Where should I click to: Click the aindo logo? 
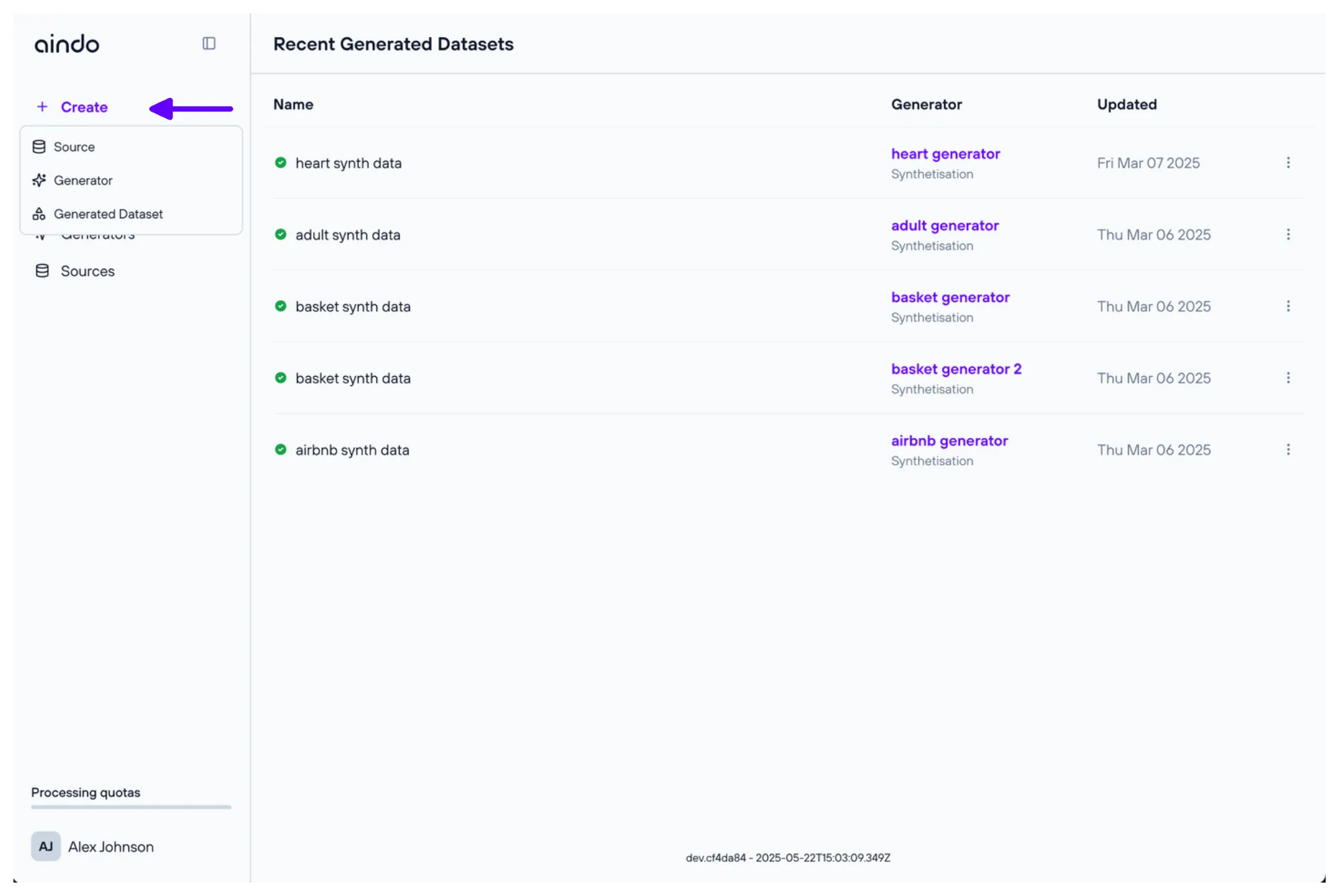click(67, 44)
